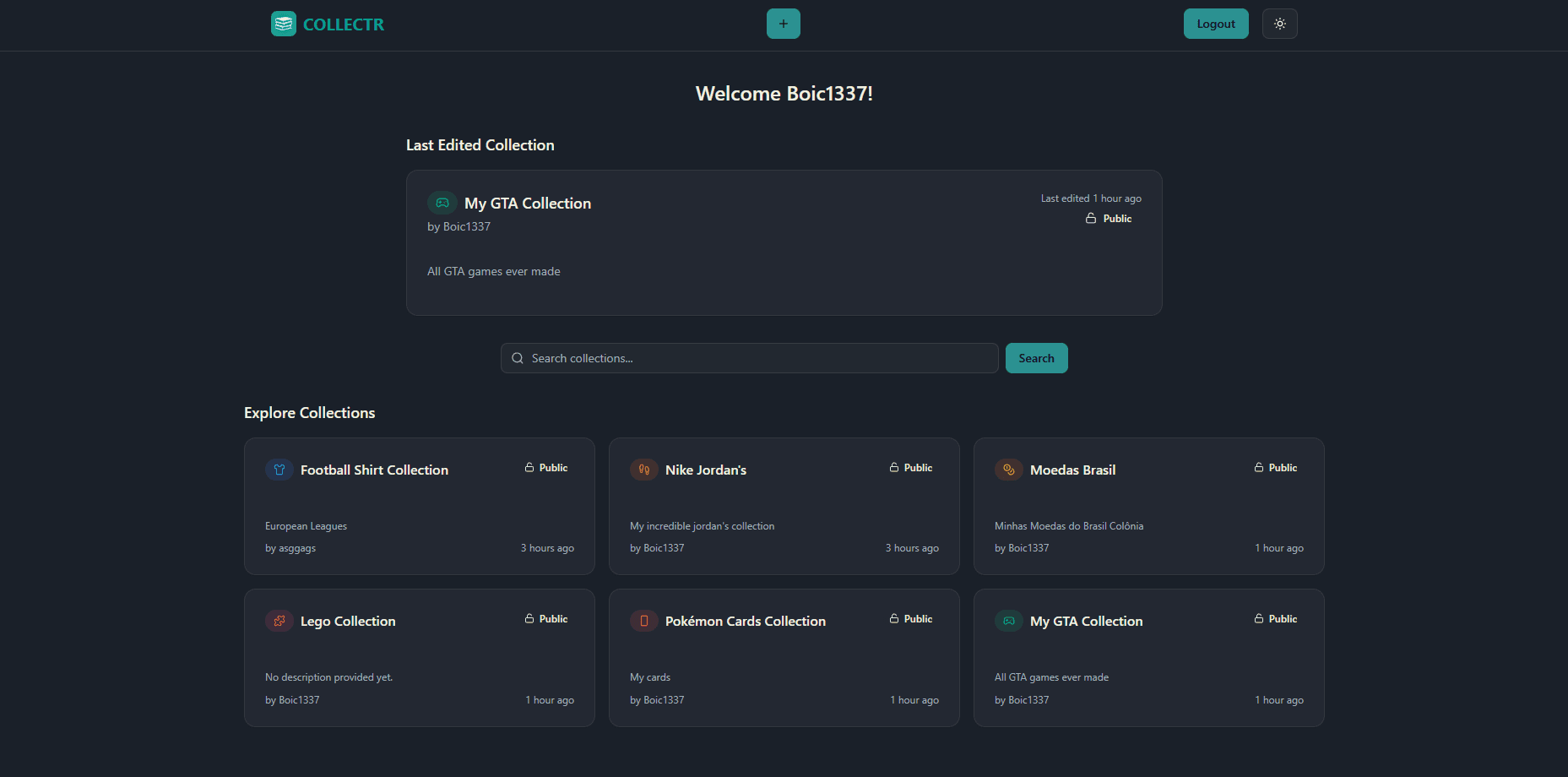This screenshot has height=777, width=1568.
Task: Click the Public lock icon on Moedas Brasil
Action: [x=1259, y=467]
